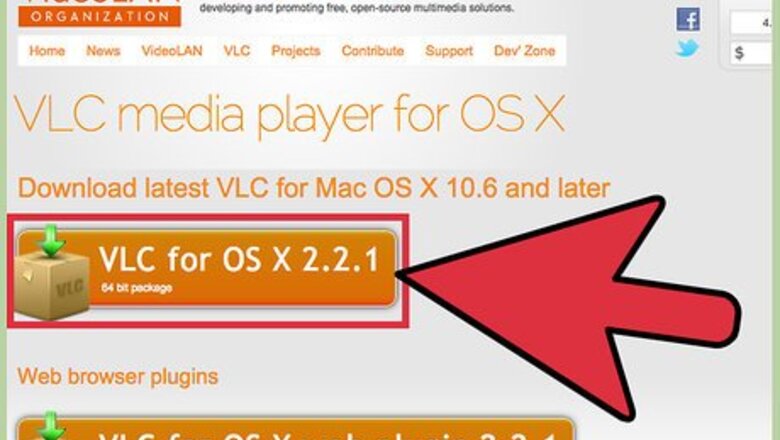Open the Dev' Zone menu

point(524,51)
